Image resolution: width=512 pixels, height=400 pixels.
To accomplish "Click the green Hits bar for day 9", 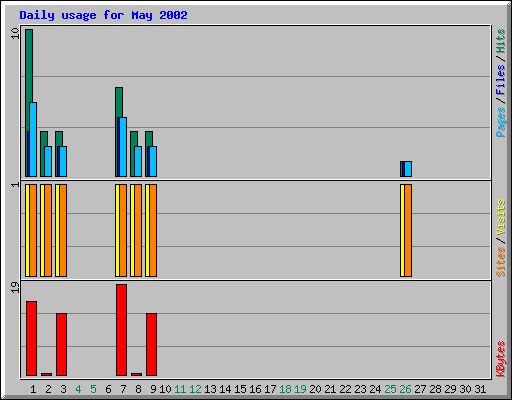I will pos(149,138).
